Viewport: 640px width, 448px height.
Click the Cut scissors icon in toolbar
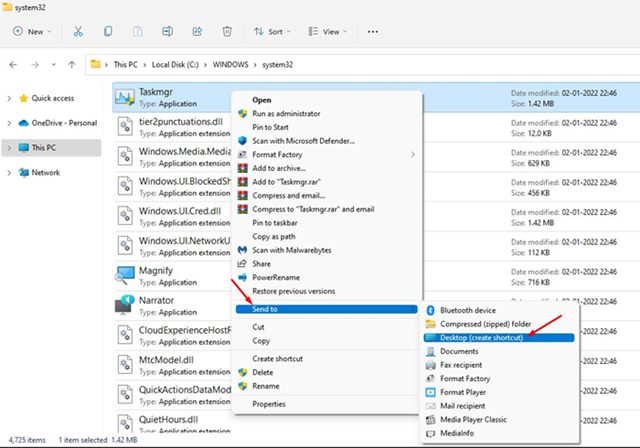pyautogui.click(x=79, y=31)
